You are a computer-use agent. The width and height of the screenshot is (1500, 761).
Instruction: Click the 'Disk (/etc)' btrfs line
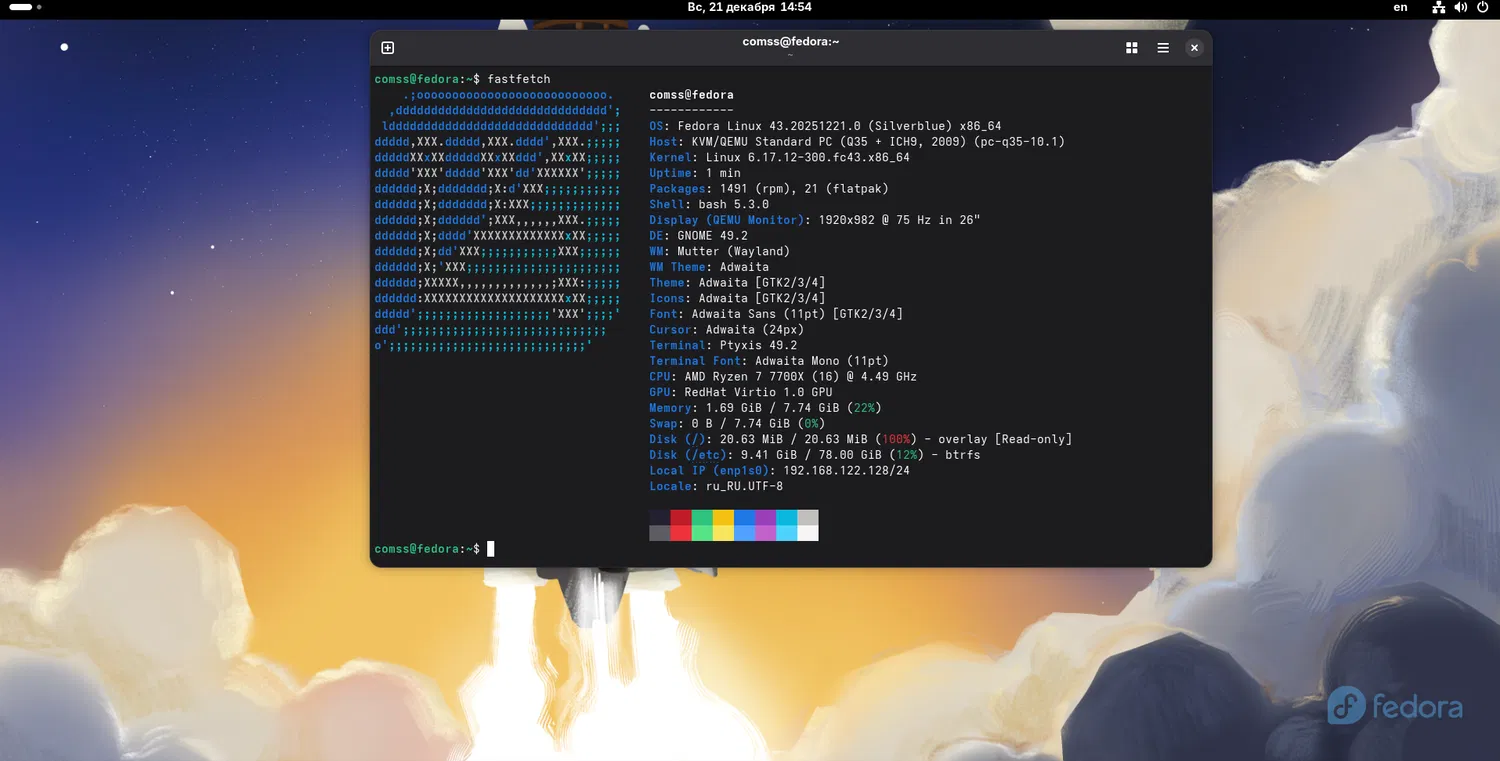815,455
